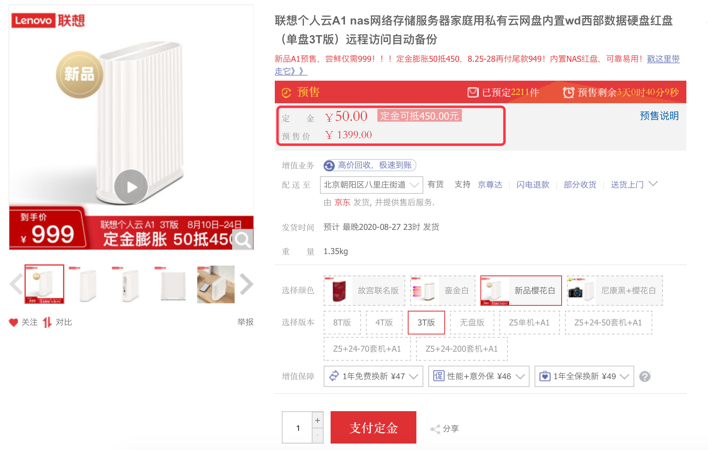This screenshot has width=708, height=450.
Task: Increase quantity with the plus stepper
Action: [x=318, y=421]
